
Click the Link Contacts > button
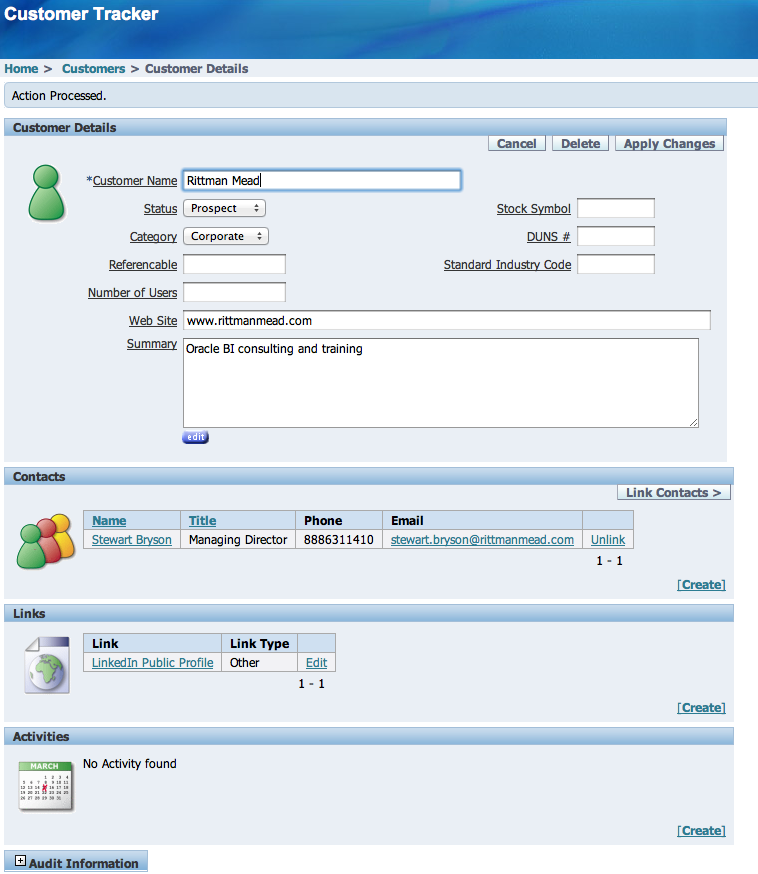coord(674,493)
